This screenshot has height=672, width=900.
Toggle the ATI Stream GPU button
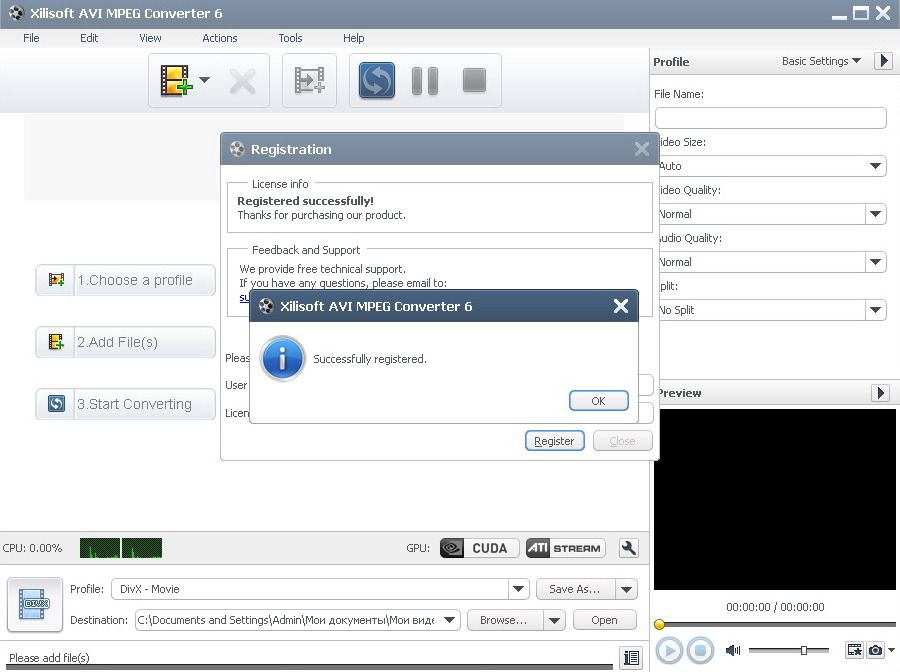pos(565,548)
